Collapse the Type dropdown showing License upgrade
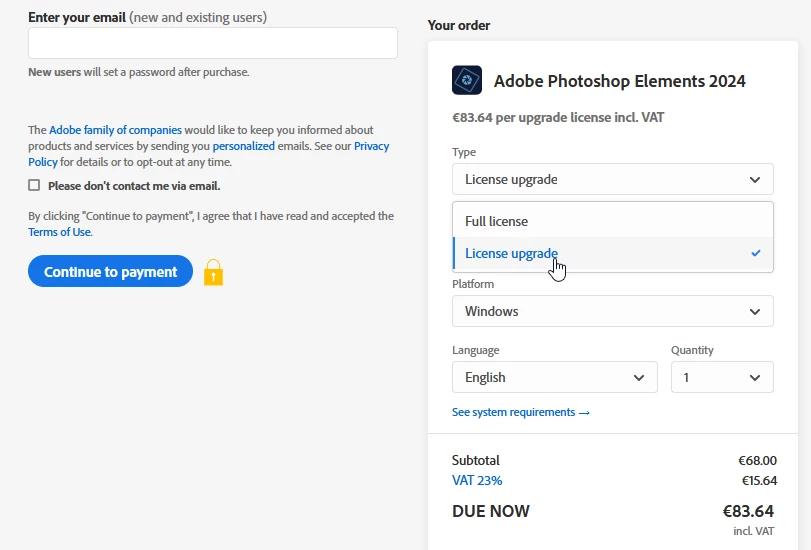The width and height of the screenshot is (811, 550). 613,179
